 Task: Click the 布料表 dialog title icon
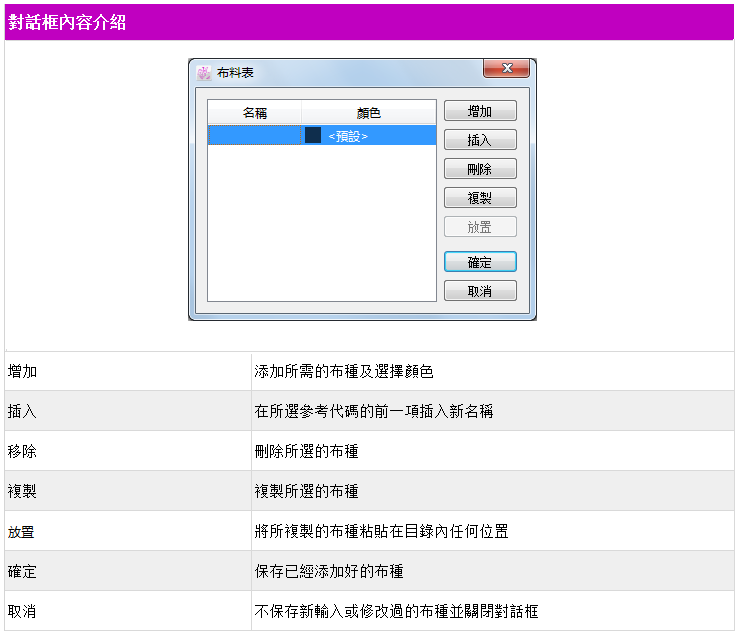coord(204,73)
